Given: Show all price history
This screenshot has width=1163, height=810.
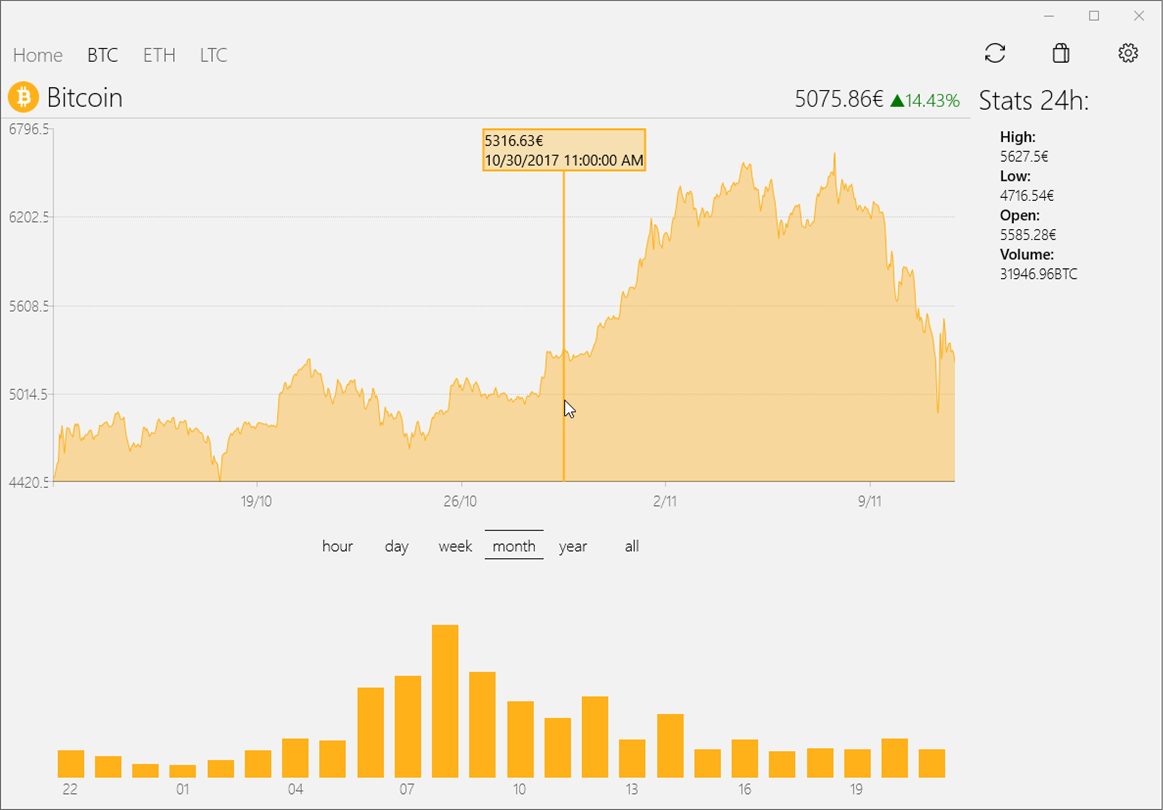Looking at the screenshot, I should point(631,546).
